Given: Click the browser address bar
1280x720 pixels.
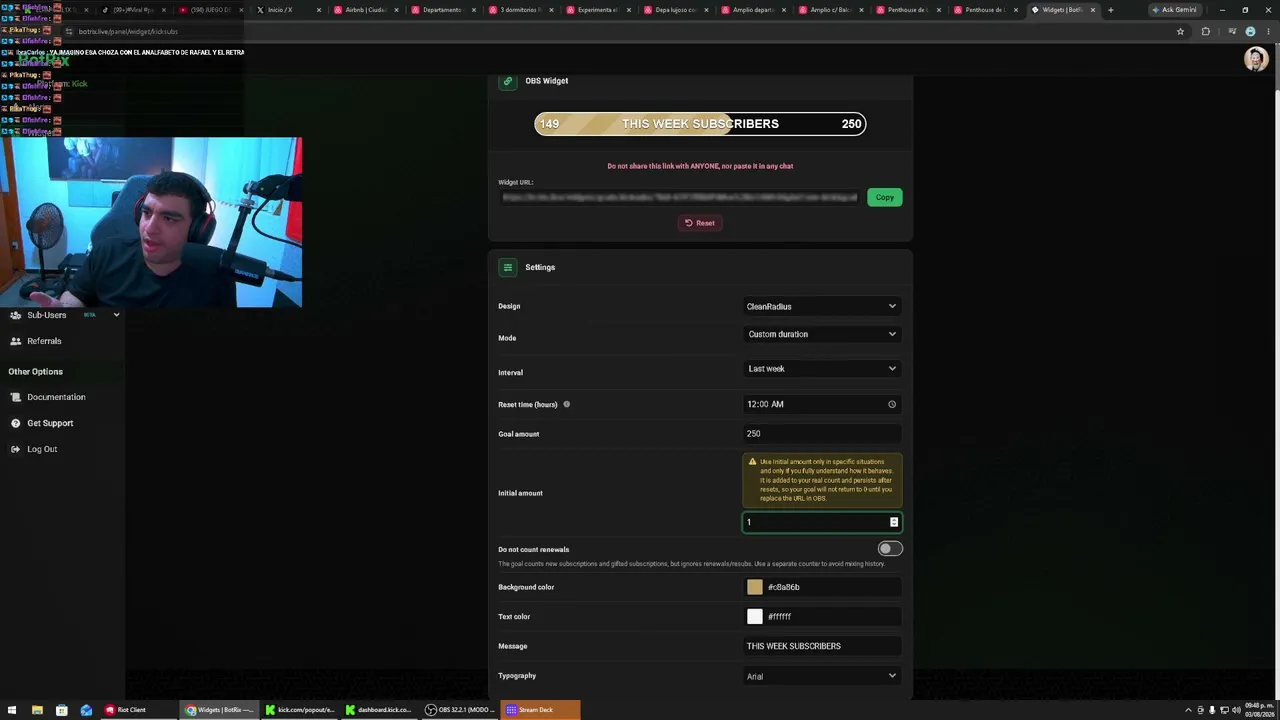Looking at the screenshot, I should tap(620, 31).
